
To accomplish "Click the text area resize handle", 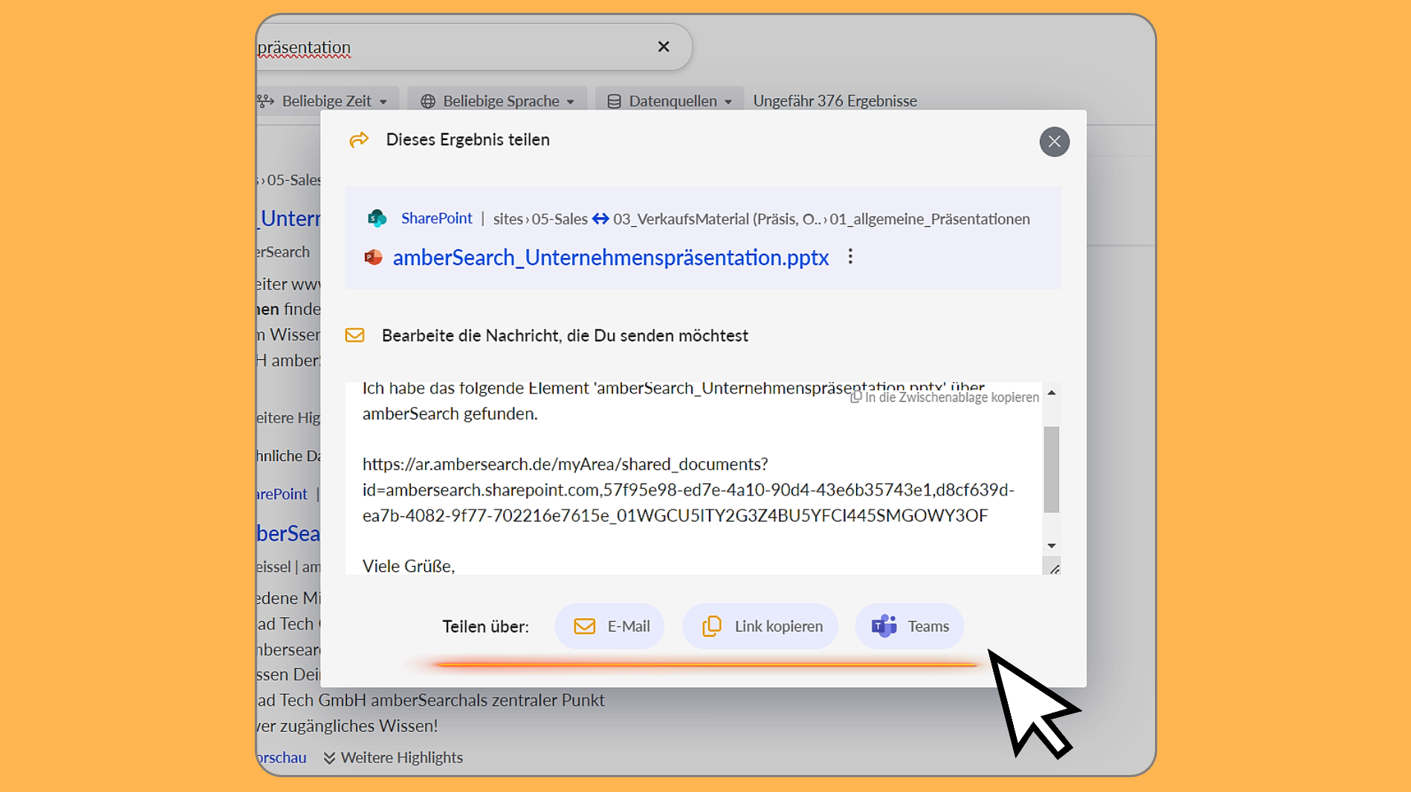I will (1053, 567).
